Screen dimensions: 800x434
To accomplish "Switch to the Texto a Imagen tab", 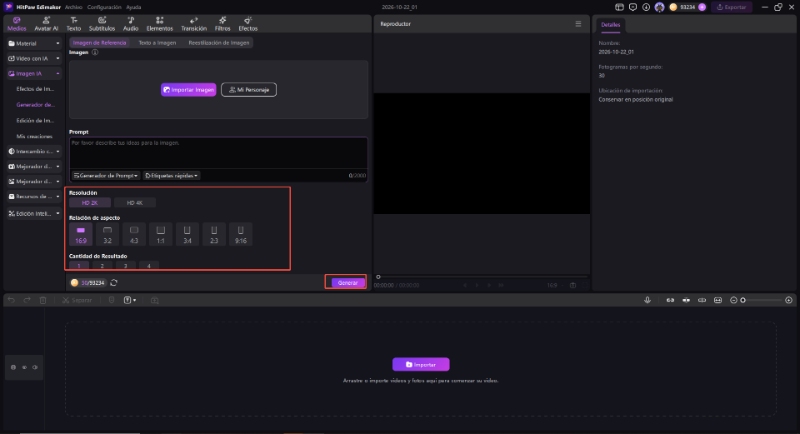I will pyautogui.click(x=157, y=43).
